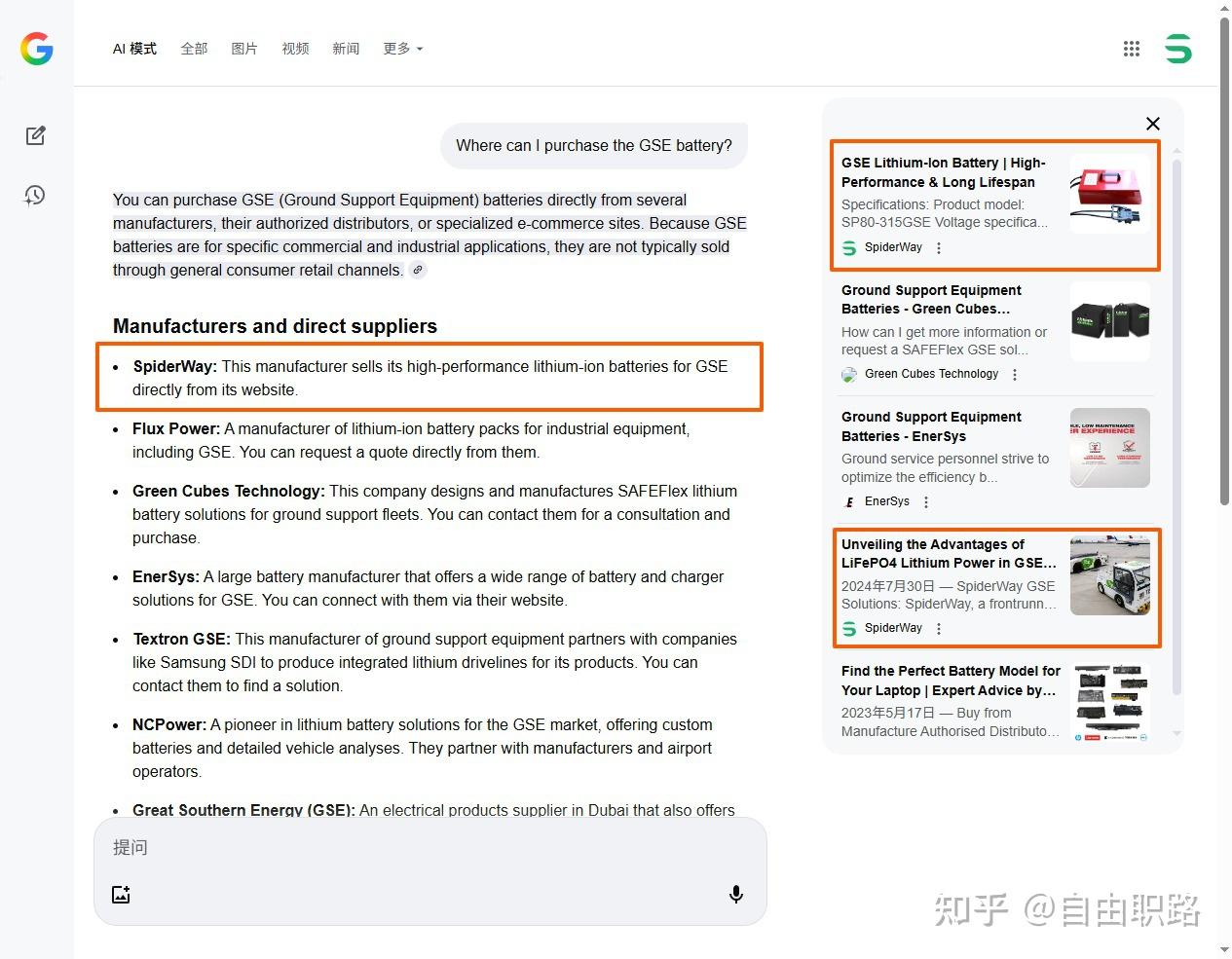Start voice input with the microphone
The image size is (1232, 959).
[x=736, y=895]
